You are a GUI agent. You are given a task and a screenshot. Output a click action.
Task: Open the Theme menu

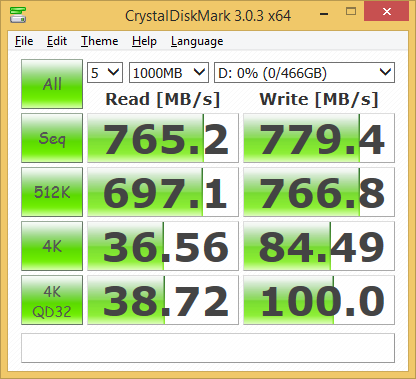[x=100, y=41]
